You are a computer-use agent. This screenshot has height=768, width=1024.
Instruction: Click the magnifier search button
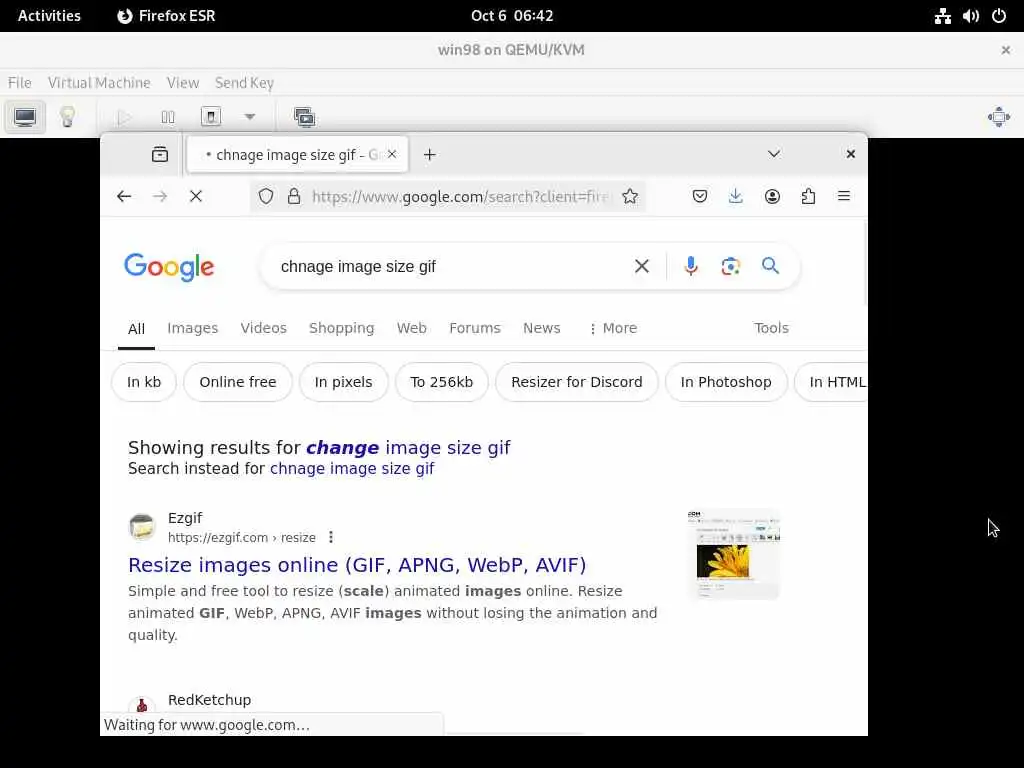[x=770, y=266]
